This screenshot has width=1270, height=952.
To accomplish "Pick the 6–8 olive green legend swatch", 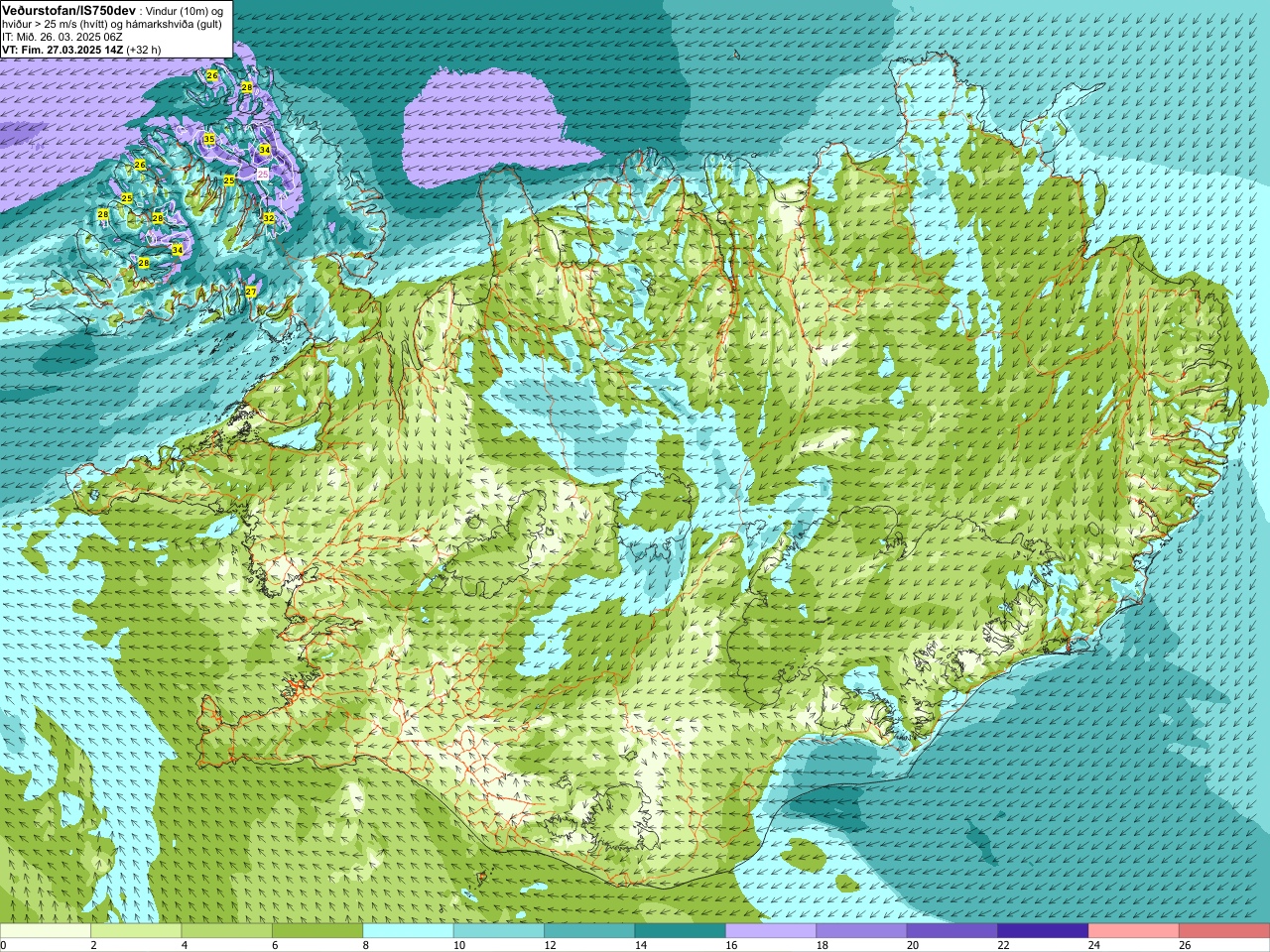I will click(x=317, y=931).
